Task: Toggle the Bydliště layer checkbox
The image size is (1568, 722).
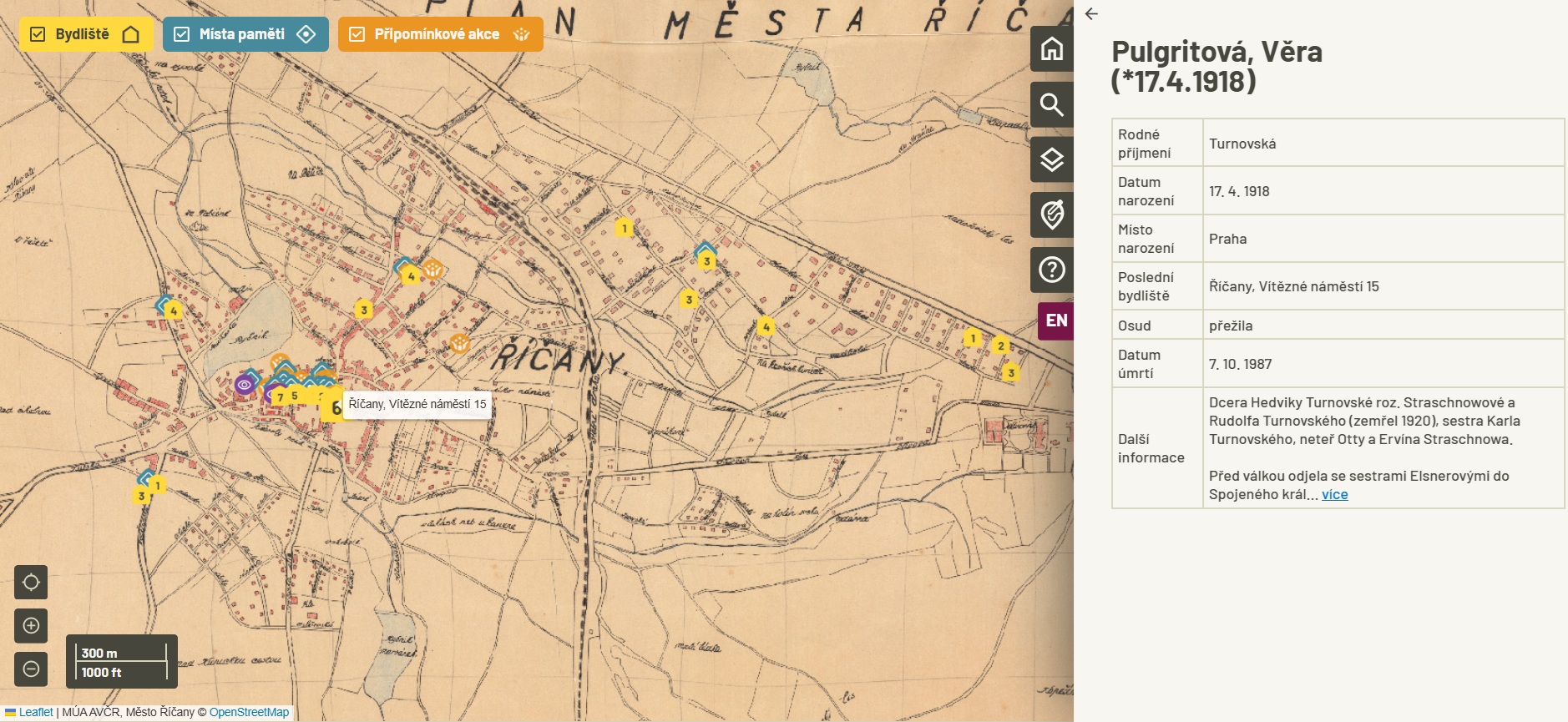Action: point(38,34)
